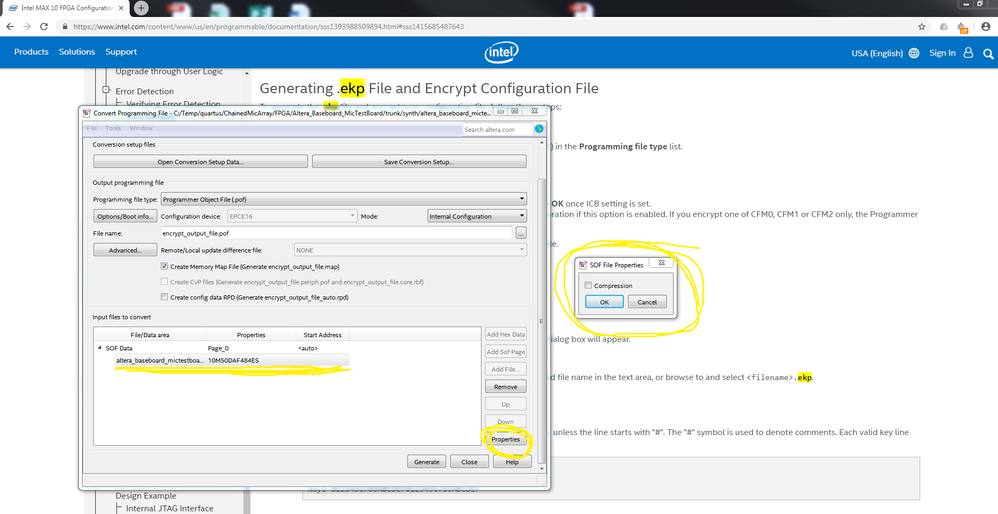This screenshot has width=998, height=514.
Task: Go back in the browser
Action: [x=10, y=27]
